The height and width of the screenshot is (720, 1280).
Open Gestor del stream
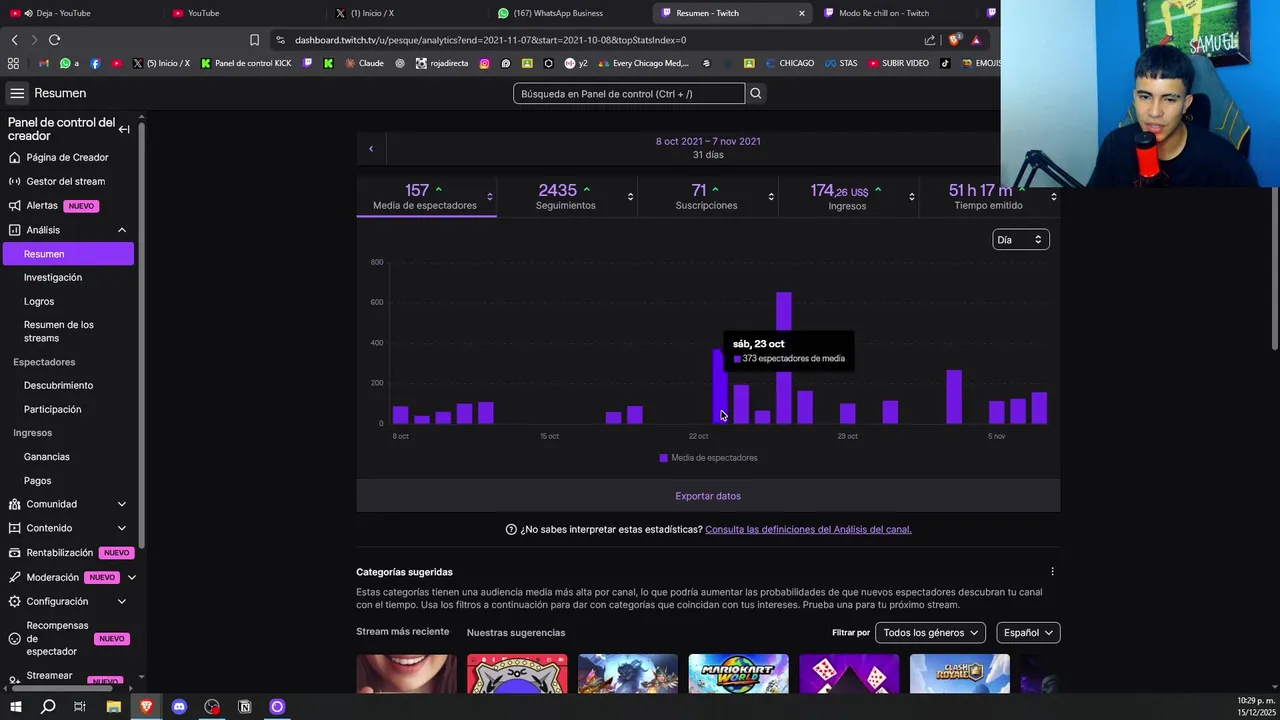pyautogui.click(x=65, y=181)
